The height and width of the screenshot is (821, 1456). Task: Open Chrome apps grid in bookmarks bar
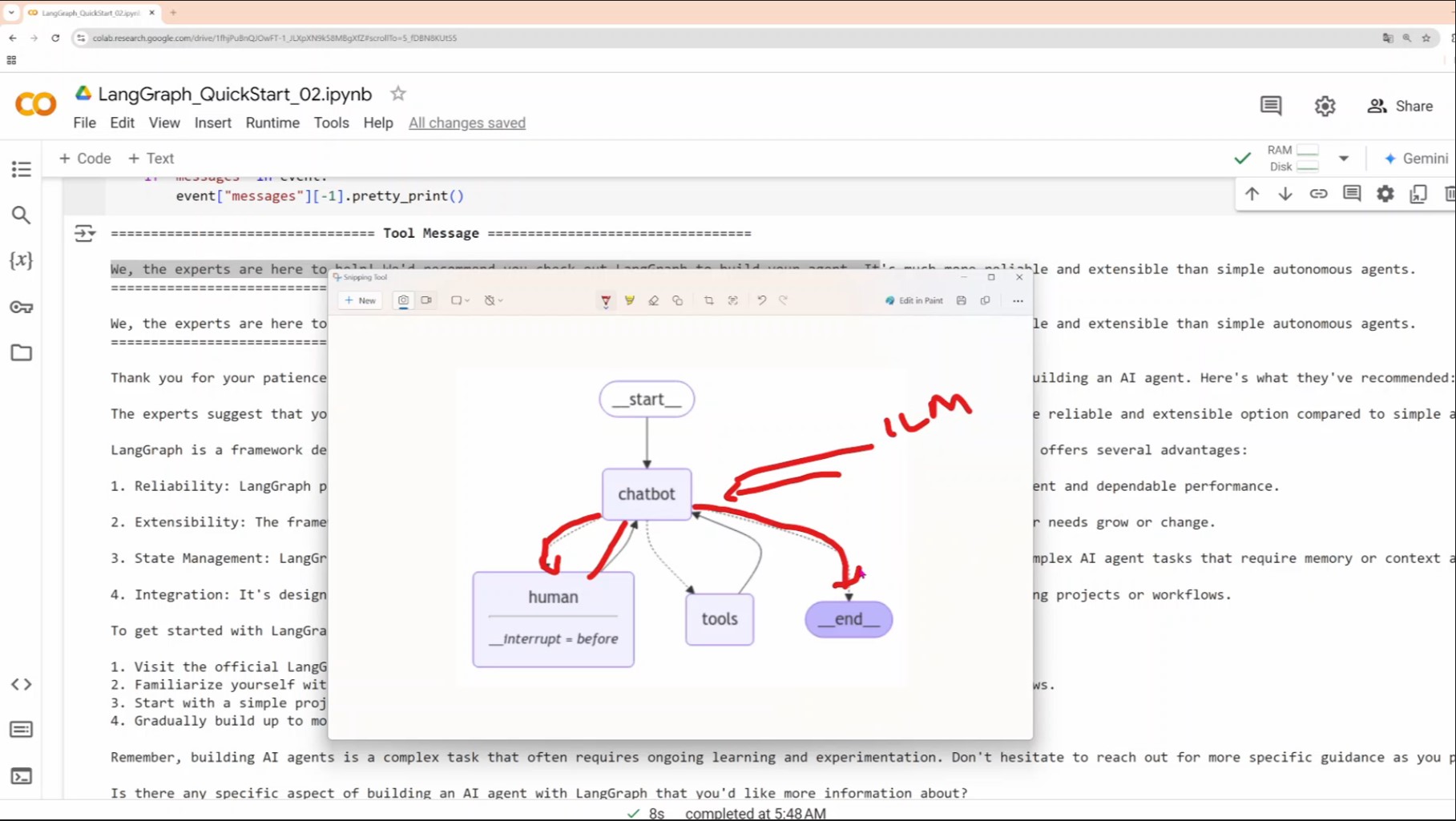[11, 60]
